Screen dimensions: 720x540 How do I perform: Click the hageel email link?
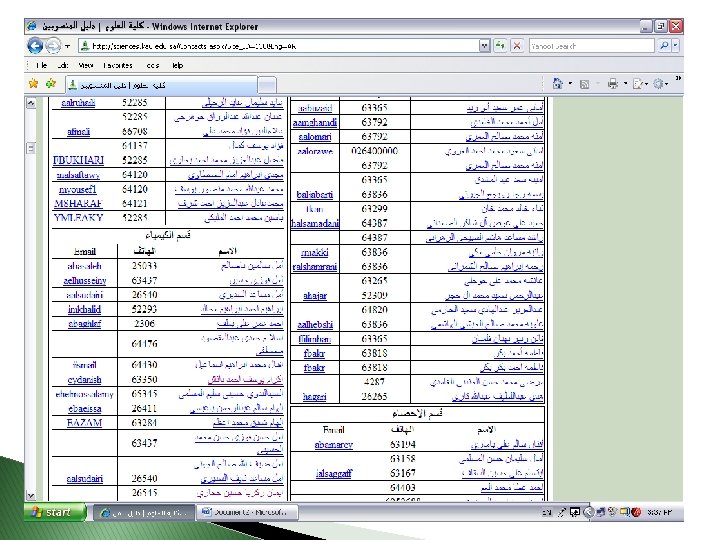click(315, 397)
